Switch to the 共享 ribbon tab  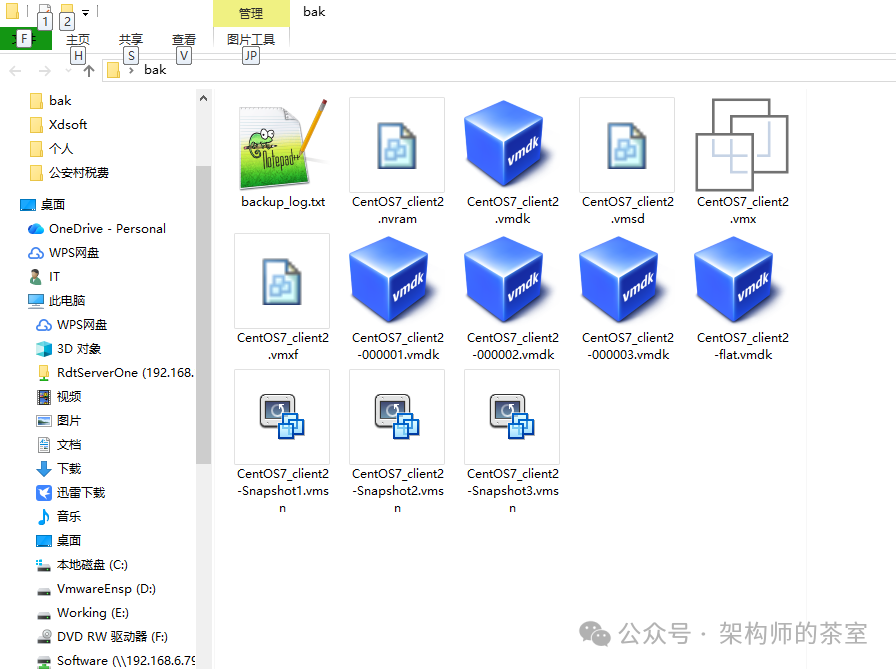tap(131, 39)
